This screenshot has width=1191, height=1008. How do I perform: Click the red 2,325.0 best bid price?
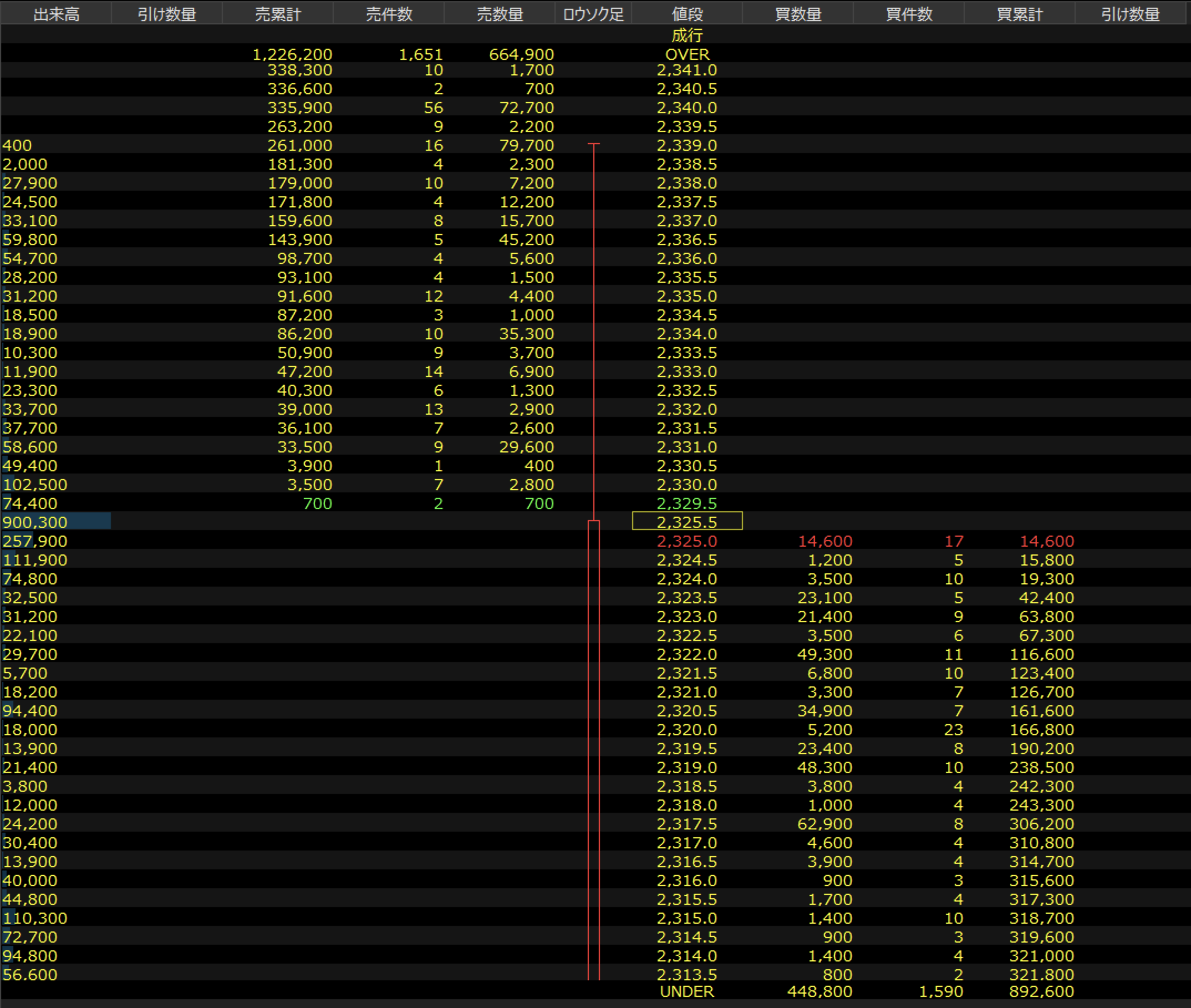687,541
